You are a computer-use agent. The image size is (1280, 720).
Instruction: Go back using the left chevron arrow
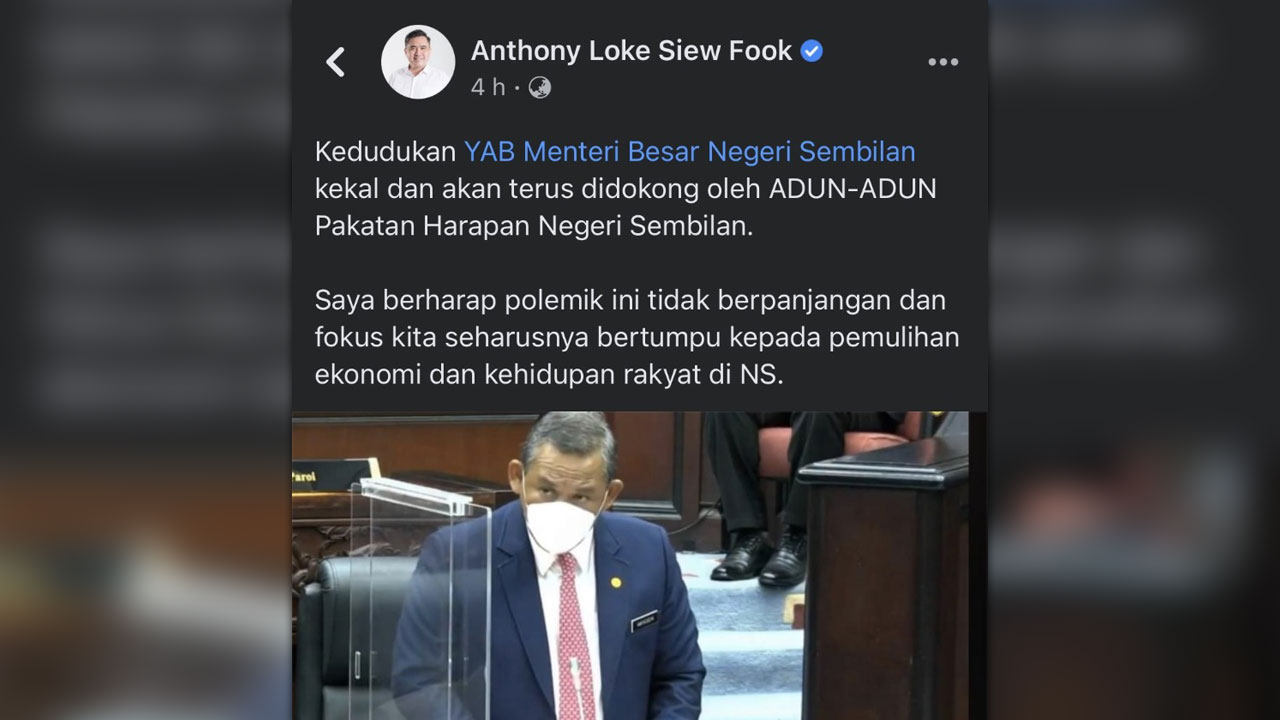(x=336, y=62)
